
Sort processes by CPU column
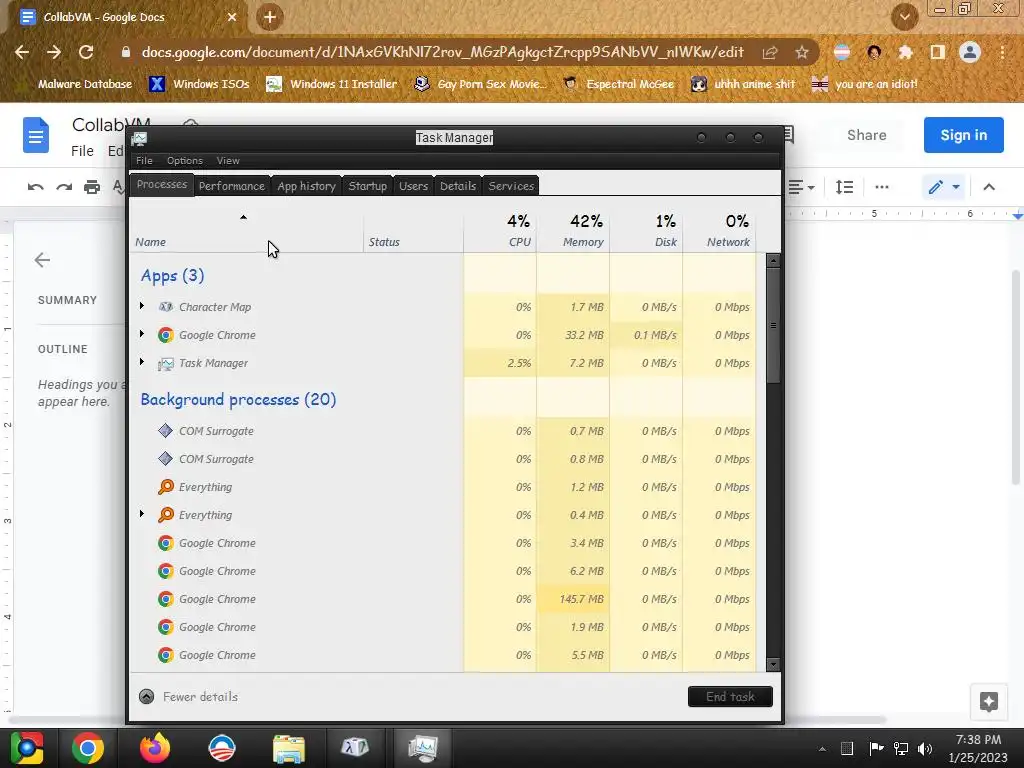point(500,231)
